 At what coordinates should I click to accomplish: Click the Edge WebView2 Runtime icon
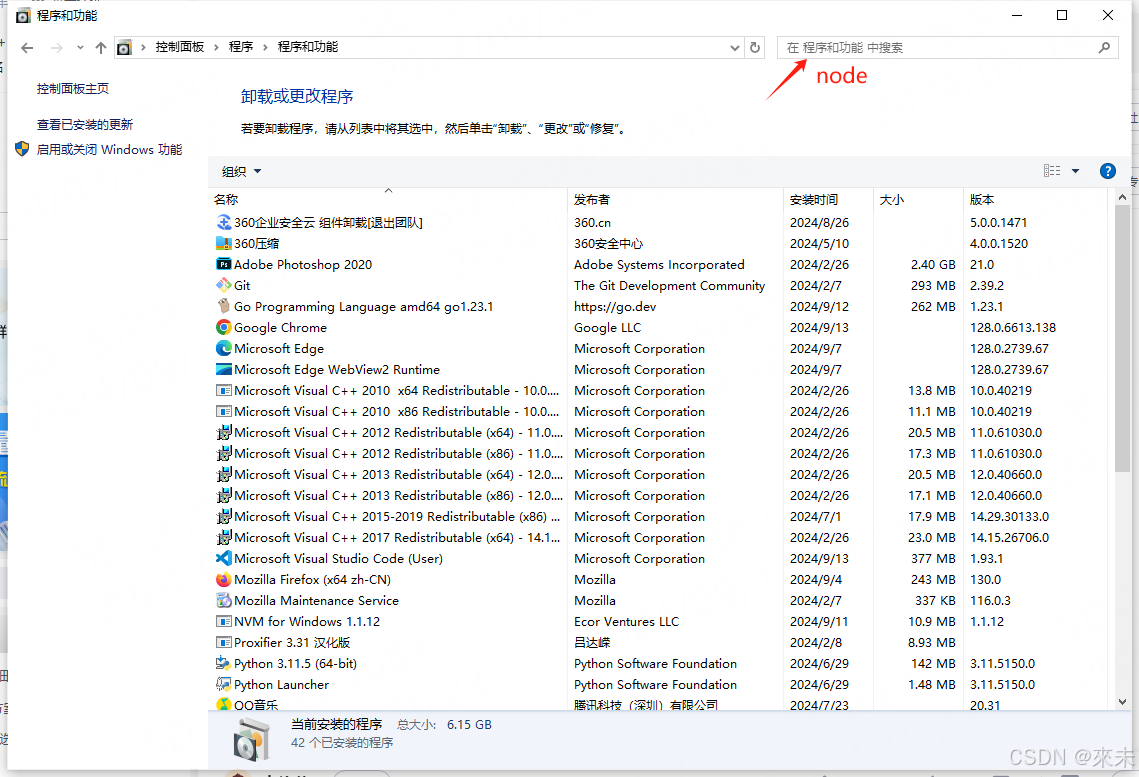click(224, 370)
